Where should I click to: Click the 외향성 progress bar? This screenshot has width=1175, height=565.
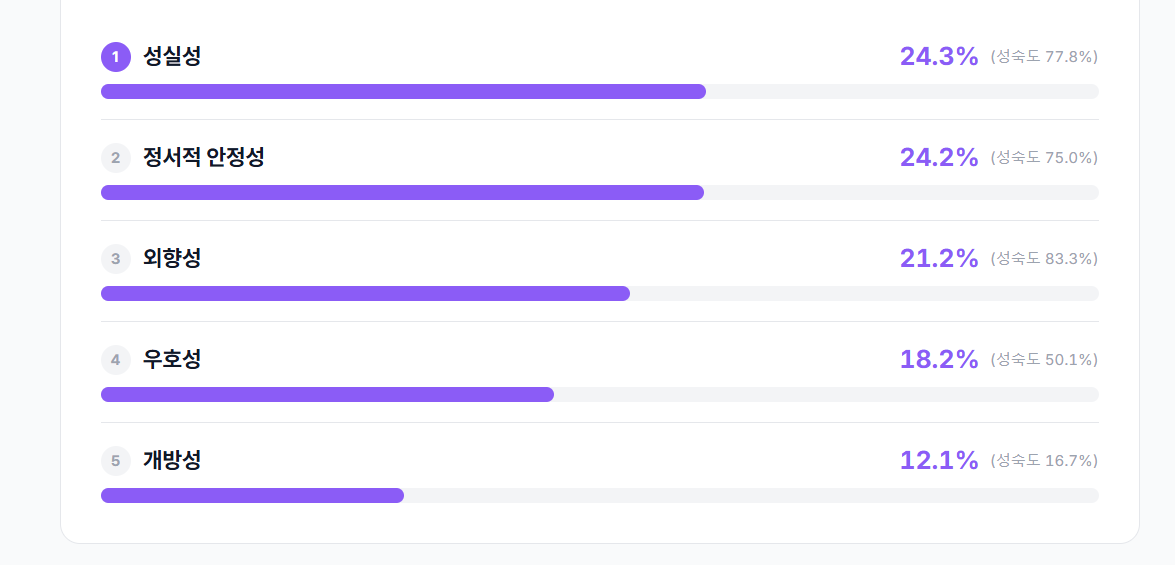600,294
